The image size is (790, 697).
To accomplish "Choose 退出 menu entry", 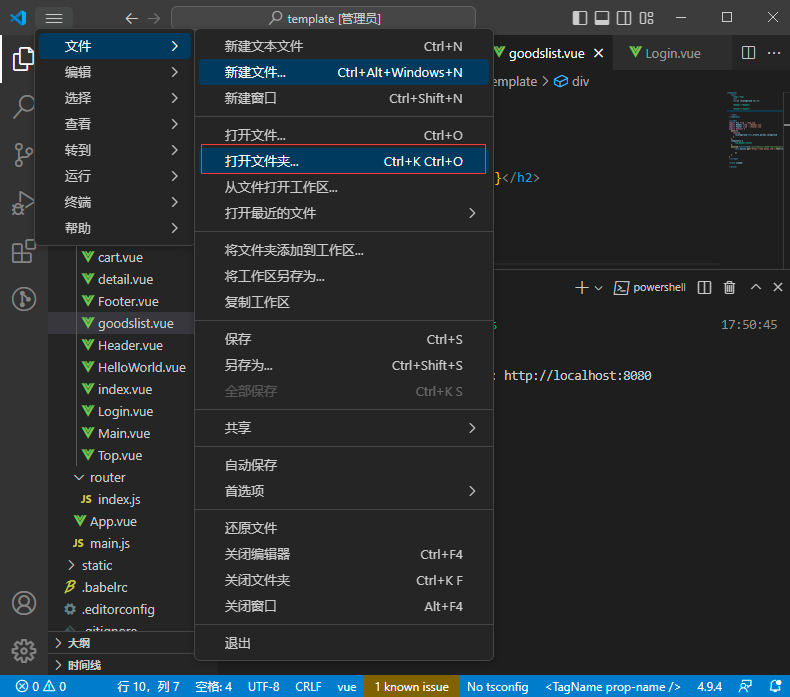I will [x=344, y=643].
